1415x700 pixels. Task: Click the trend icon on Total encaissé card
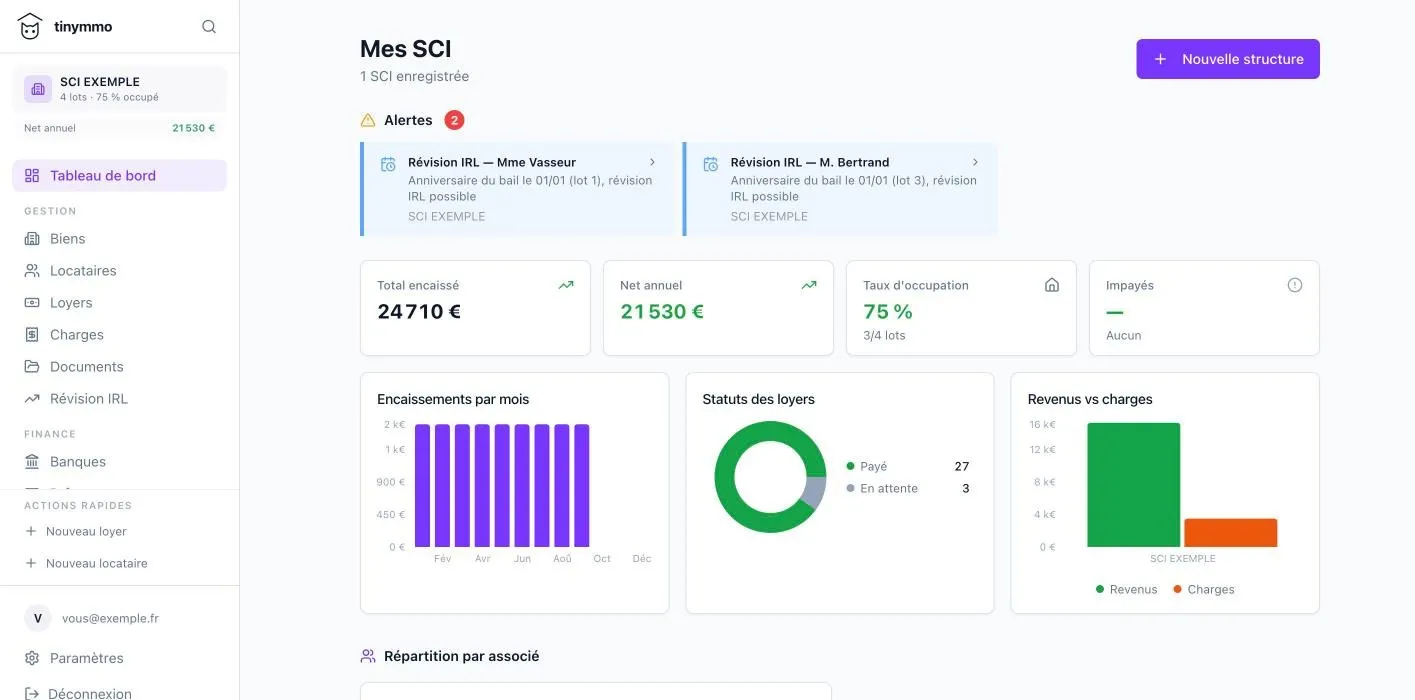click(x=566, y=285)
